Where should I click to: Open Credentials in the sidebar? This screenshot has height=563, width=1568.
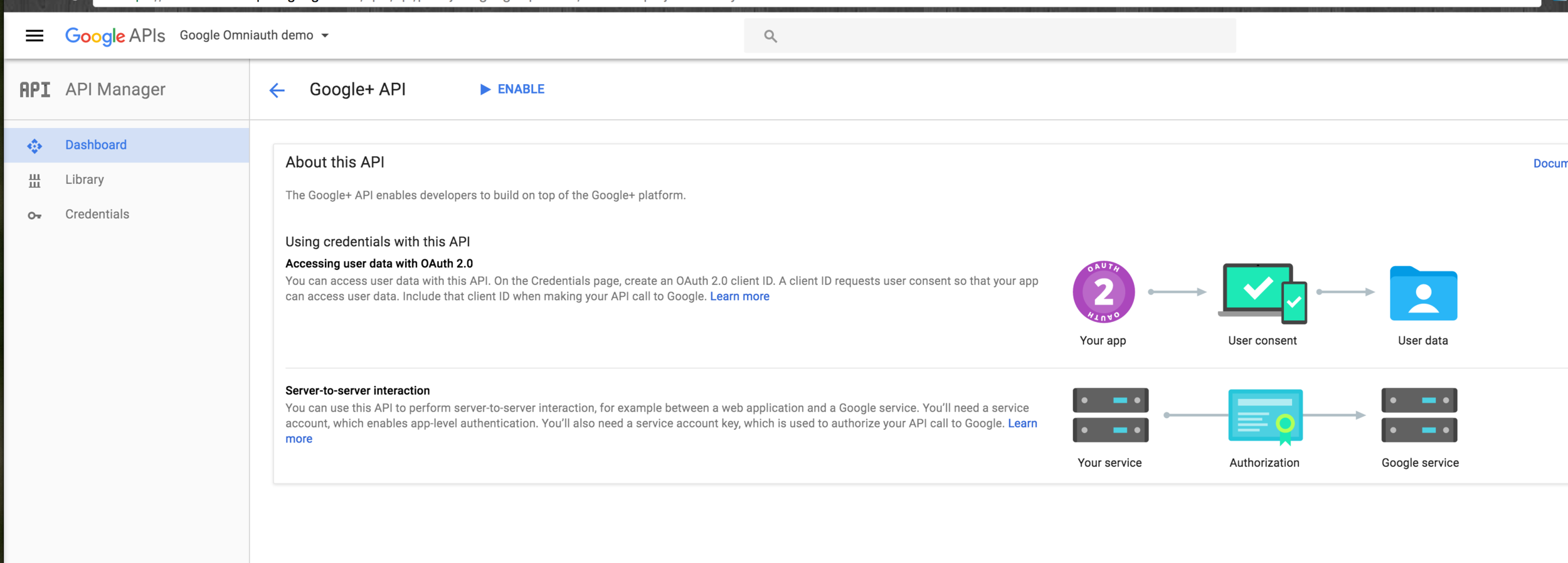(x=127, y=215)
